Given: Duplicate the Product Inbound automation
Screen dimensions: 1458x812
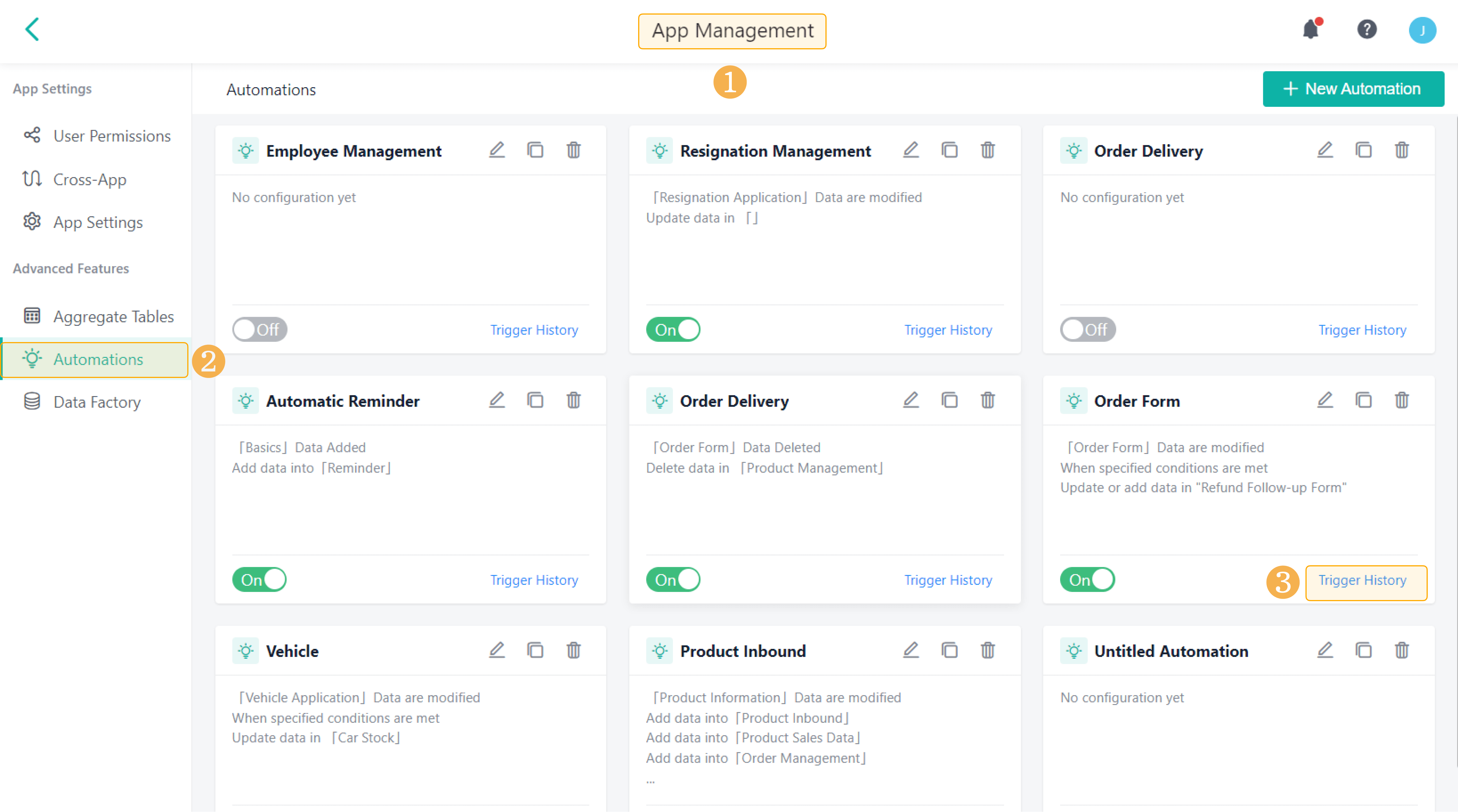Looking at the screenshot, I should 950,650.
